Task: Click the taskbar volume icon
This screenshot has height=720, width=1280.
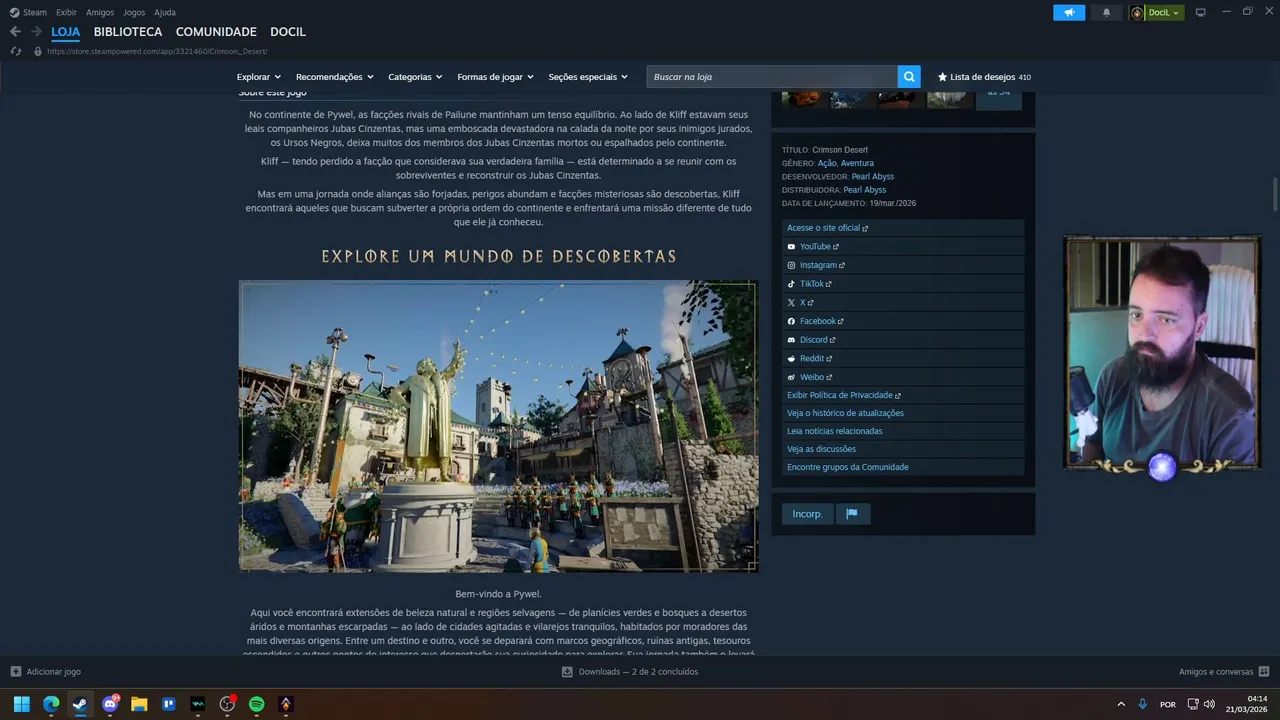Action: point(1209,704)
